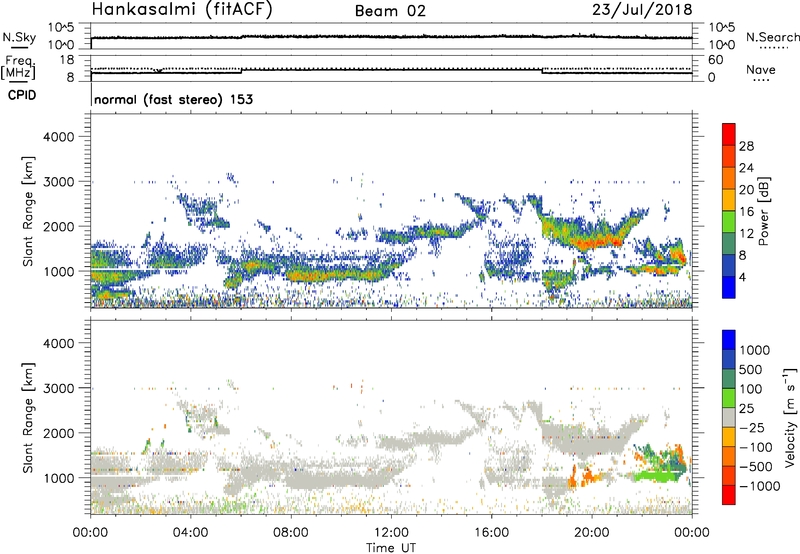Image resolution: width=800 pixels, height=554 pixels.
Task: Click the right 10^0 noise axis label
Action: tap(721, 45)
